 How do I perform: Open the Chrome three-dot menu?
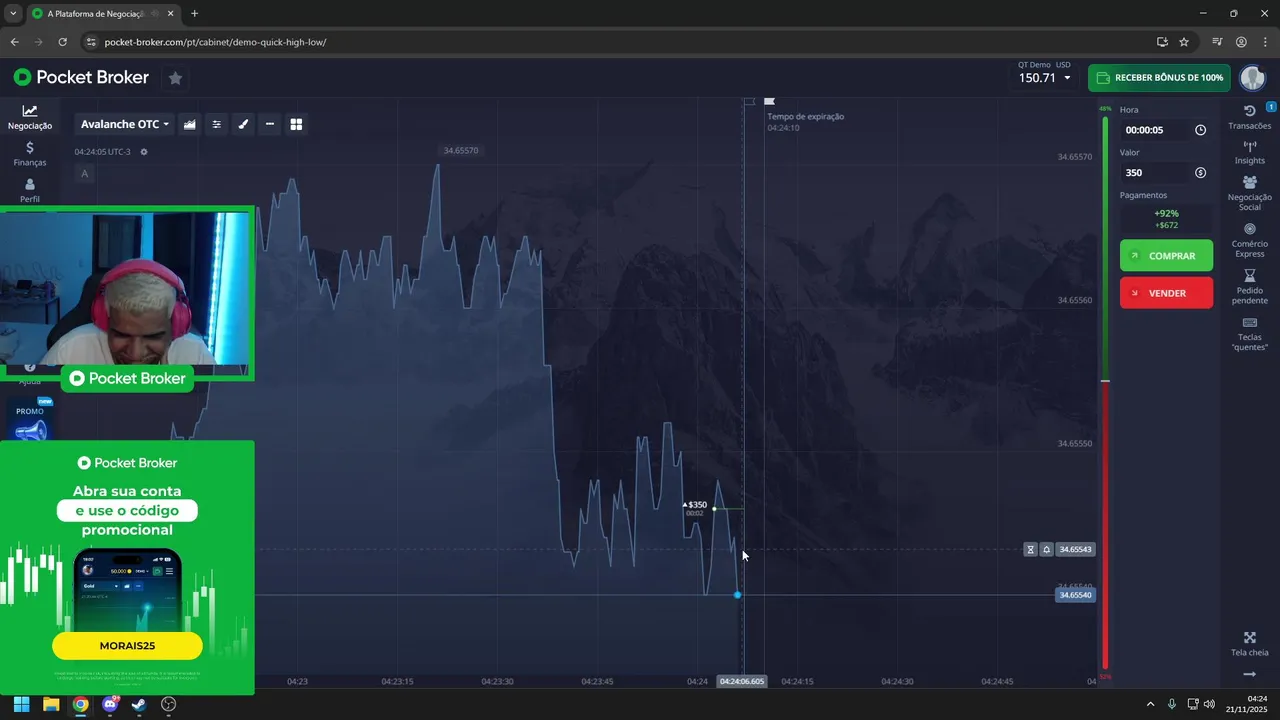click(1265, 42)
